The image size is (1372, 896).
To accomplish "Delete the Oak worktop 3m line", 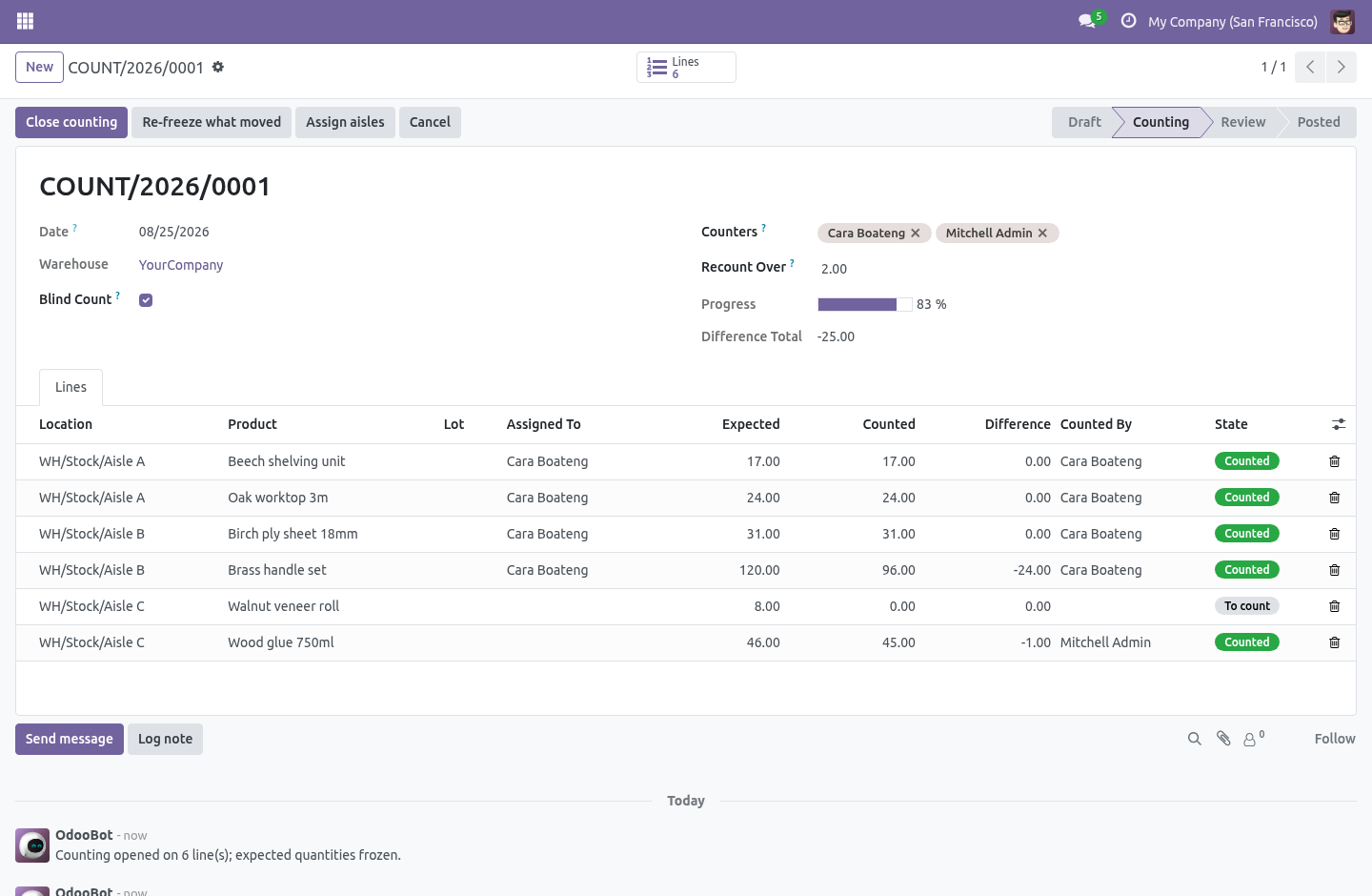I will [1335, 498].
